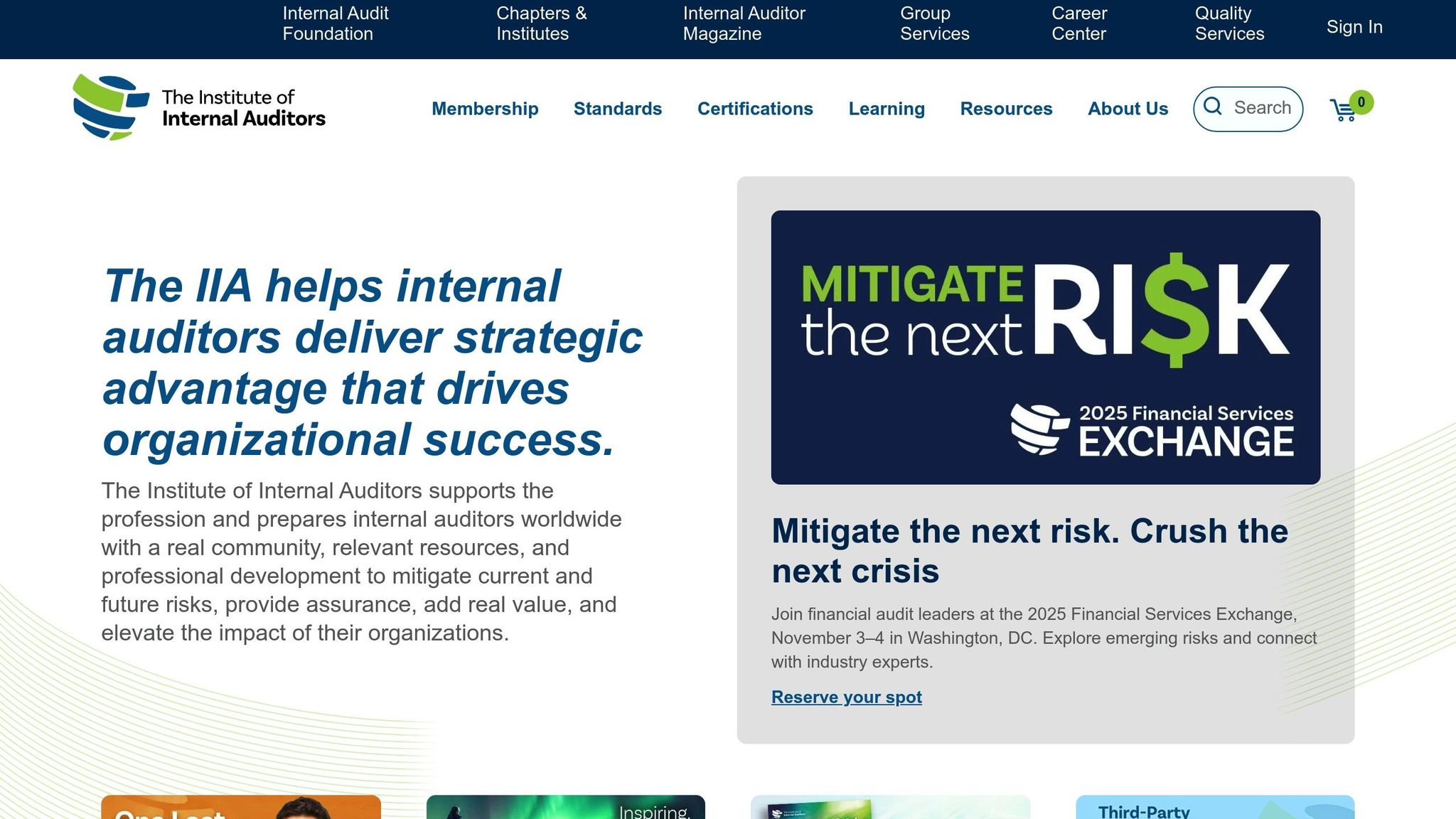Image resolution: width=1456 pixels, height=819 pixels.
Task: Open the Standards menu
Action: point(617,109)
